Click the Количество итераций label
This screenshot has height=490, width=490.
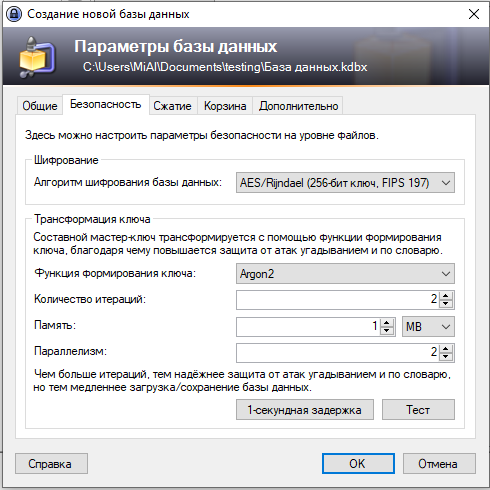[x=90, y=299]
